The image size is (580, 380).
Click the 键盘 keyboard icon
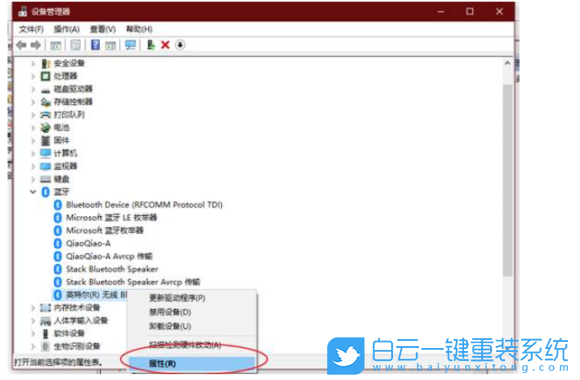[45, 179]
